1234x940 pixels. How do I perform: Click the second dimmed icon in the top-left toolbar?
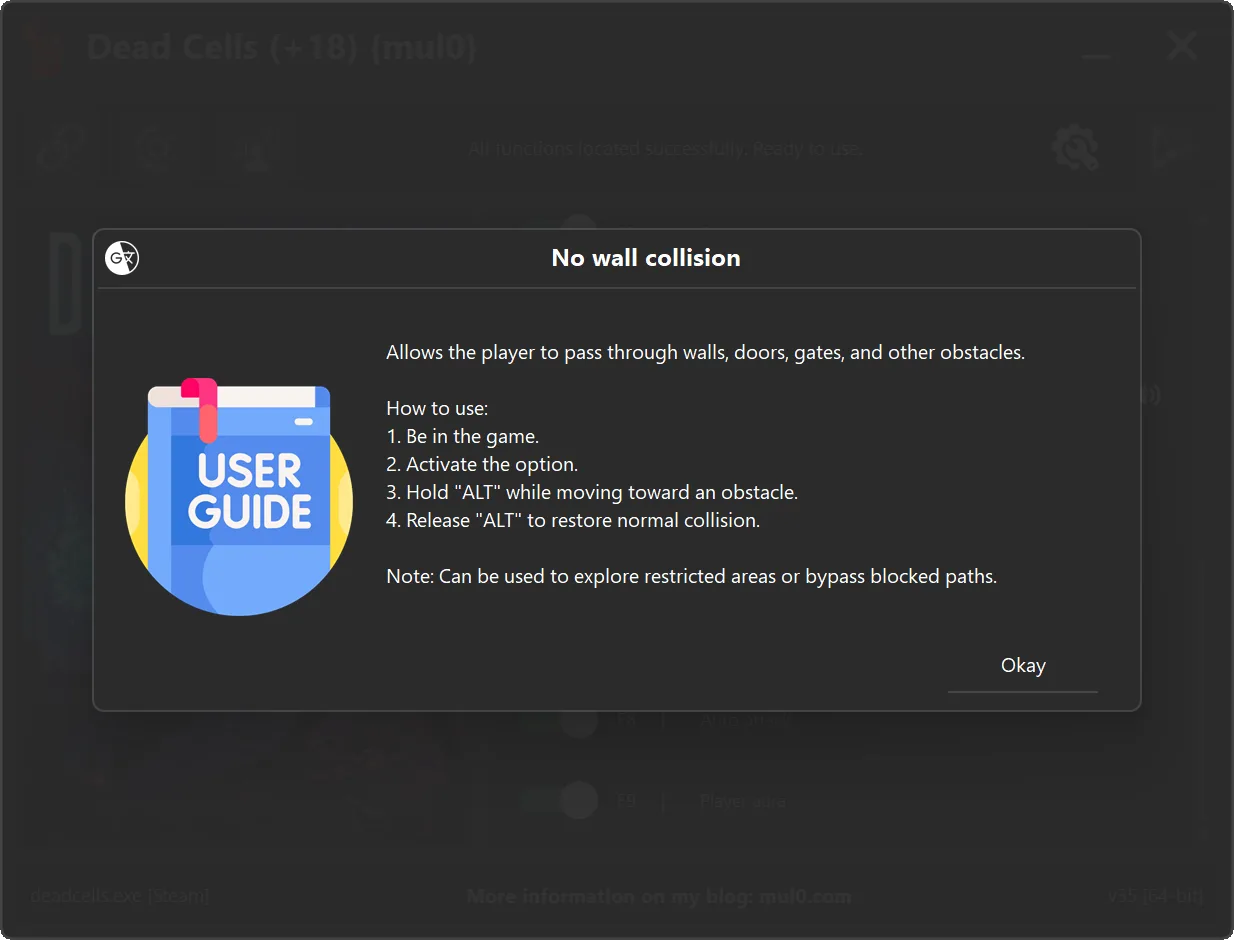pos(157,149)
